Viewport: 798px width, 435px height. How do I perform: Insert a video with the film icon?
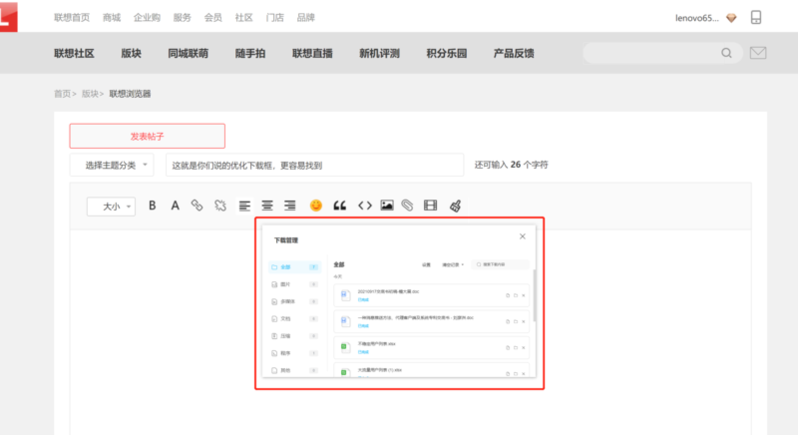pyautogui.click(x=430, y=206)
